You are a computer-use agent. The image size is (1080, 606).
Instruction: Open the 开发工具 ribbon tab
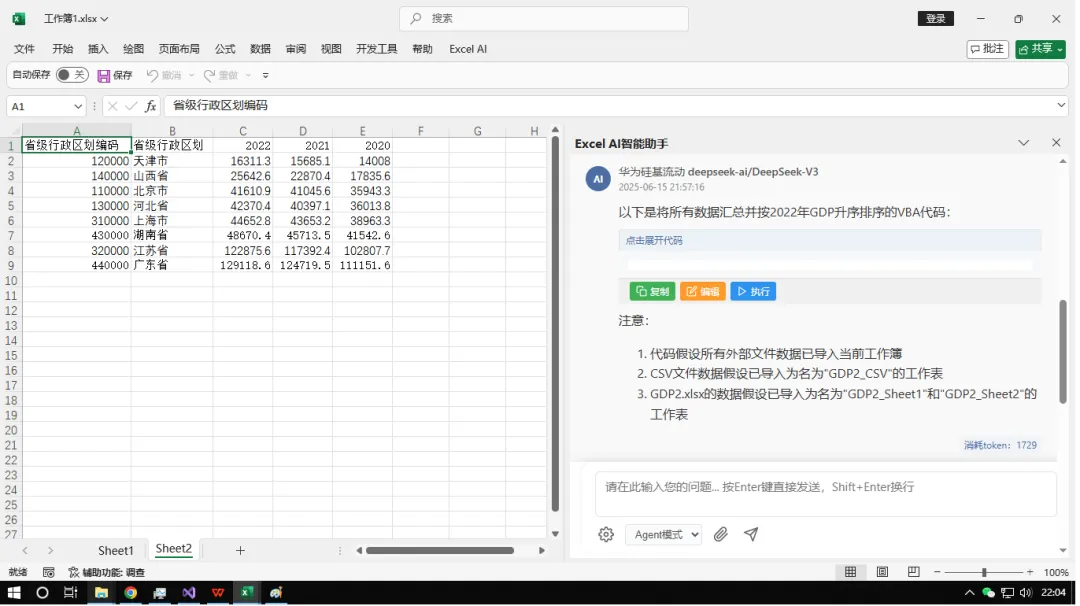click(377, 49)
